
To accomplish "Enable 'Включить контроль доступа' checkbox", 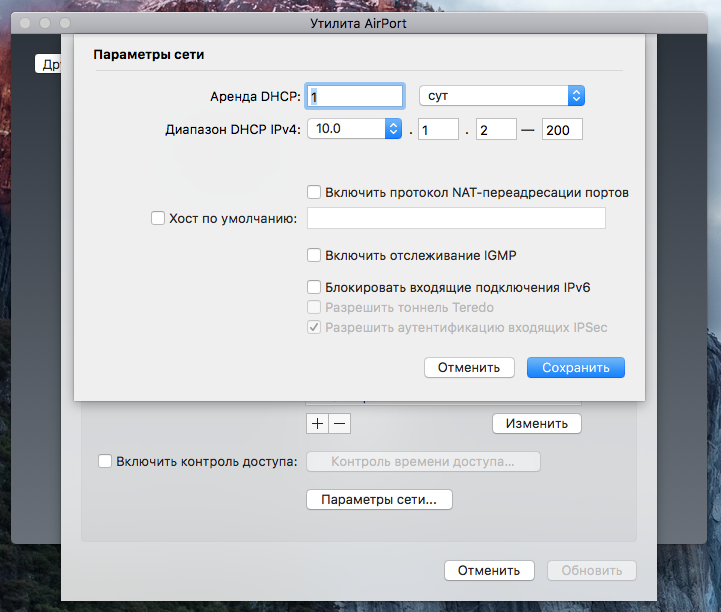I will tap(105, 461).
